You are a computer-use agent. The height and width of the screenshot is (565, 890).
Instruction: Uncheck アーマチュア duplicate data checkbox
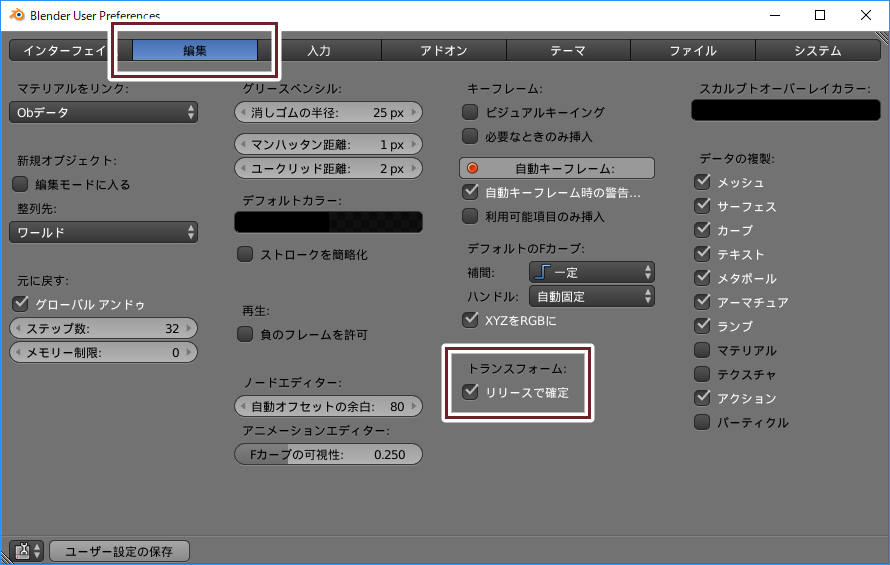click(x=702, y=302)
